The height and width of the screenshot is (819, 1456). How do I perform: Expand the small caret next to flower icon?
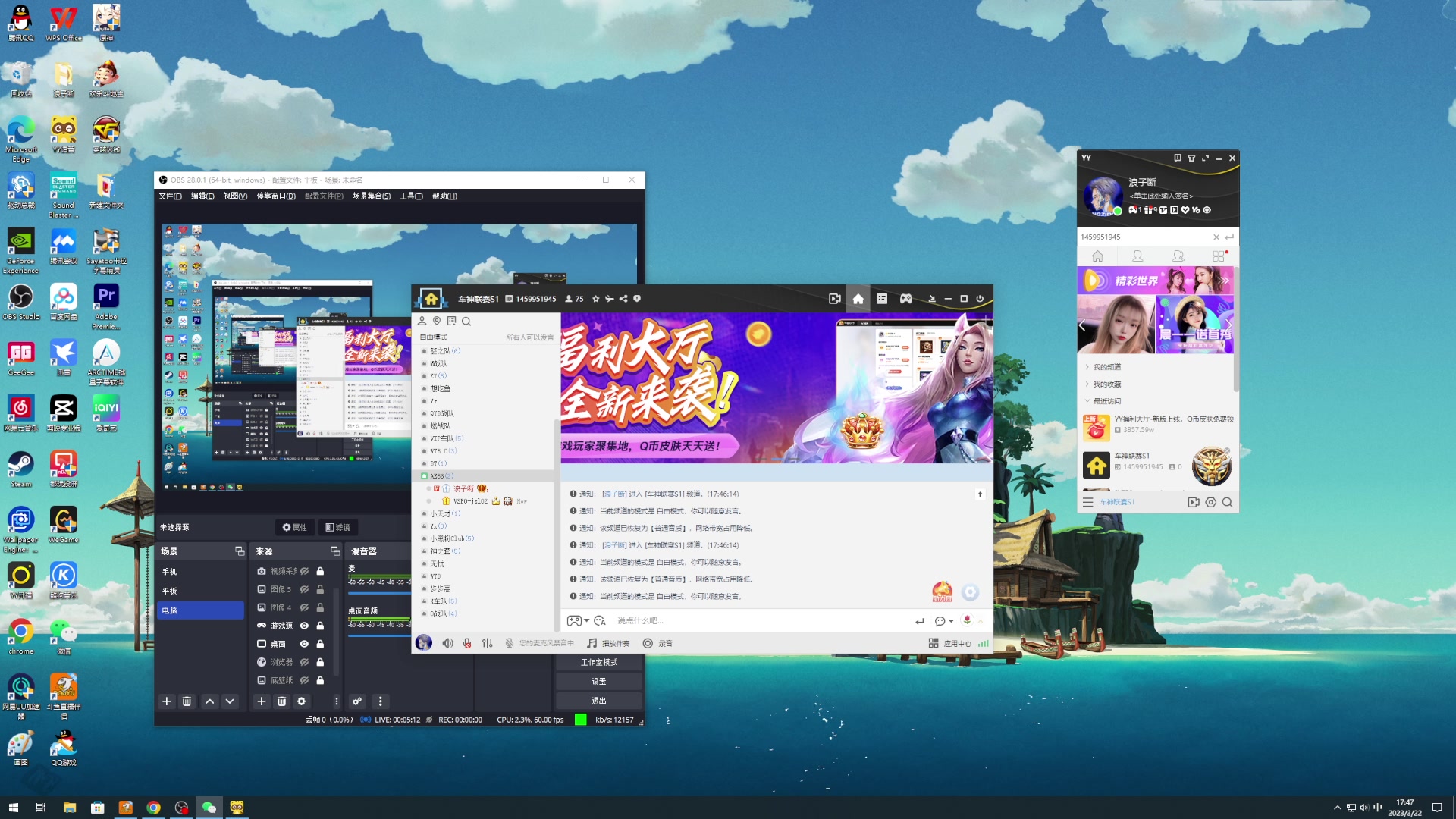click(980, 621)
